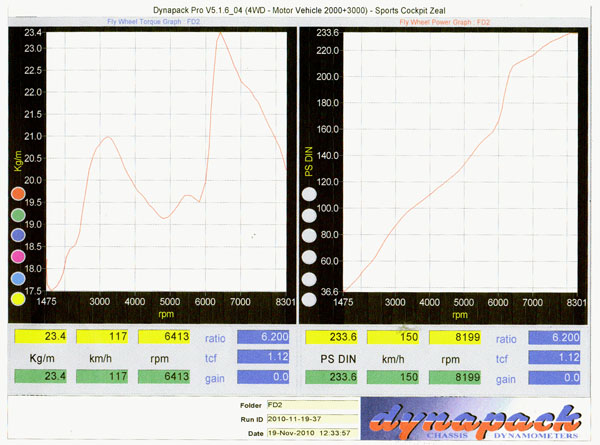This screenshot has height=445, width=600.
Task: Select the green run color circle
Action: [18, 215]
